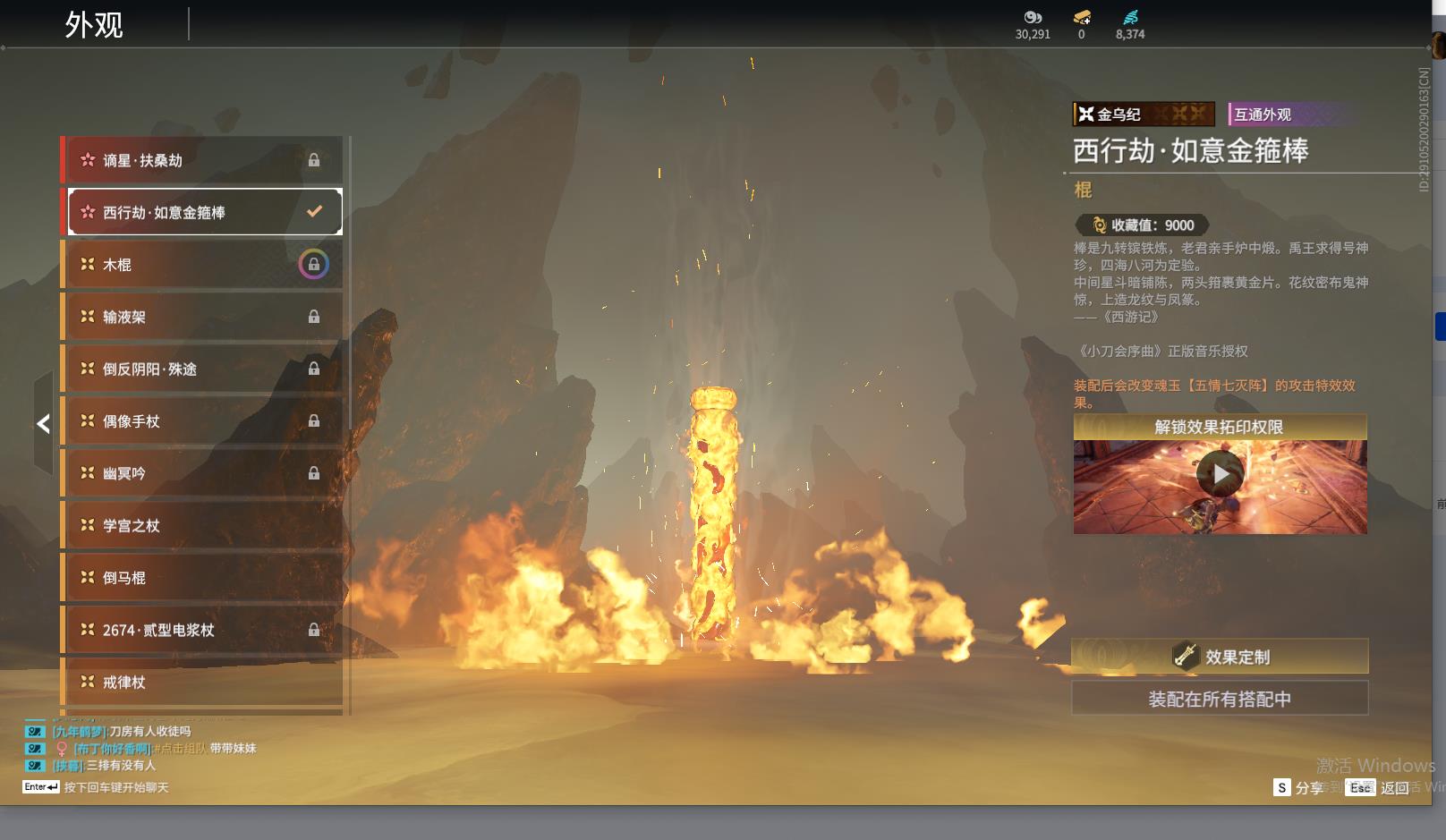Click the 返回 back button
The height and width of the screenshot is (840, 1446).
(1382, 787)
